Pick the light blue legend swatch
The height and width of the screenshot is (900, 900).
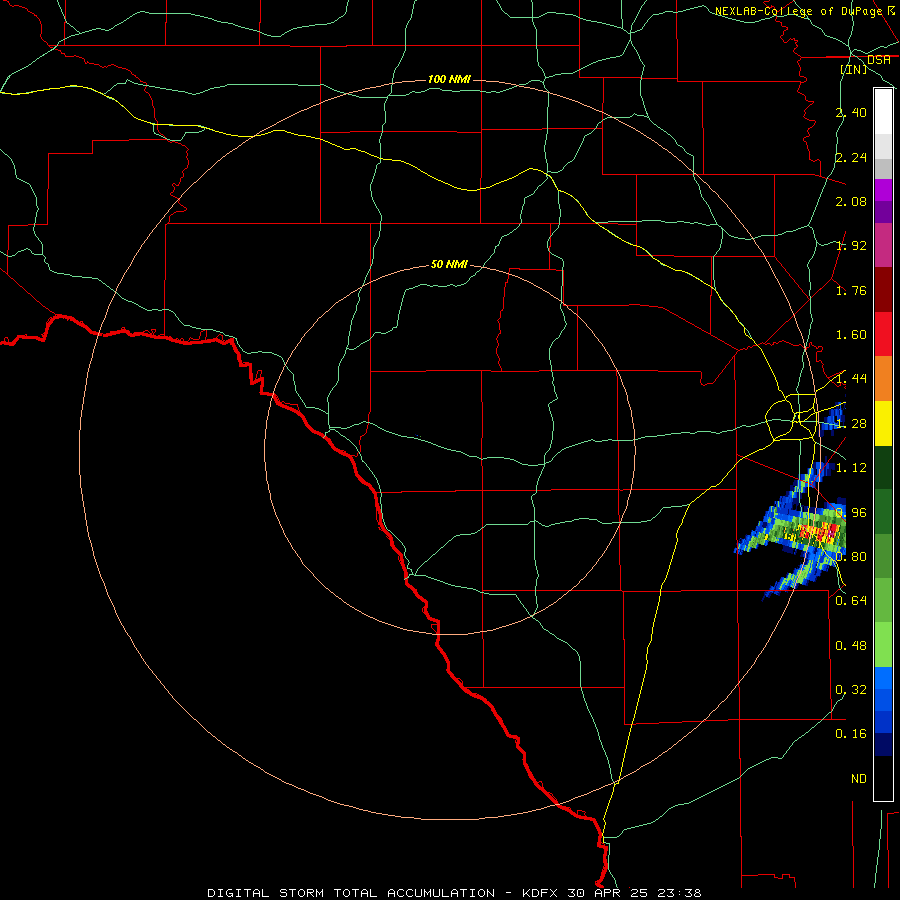pyautogui.click(x=883, y=678)
